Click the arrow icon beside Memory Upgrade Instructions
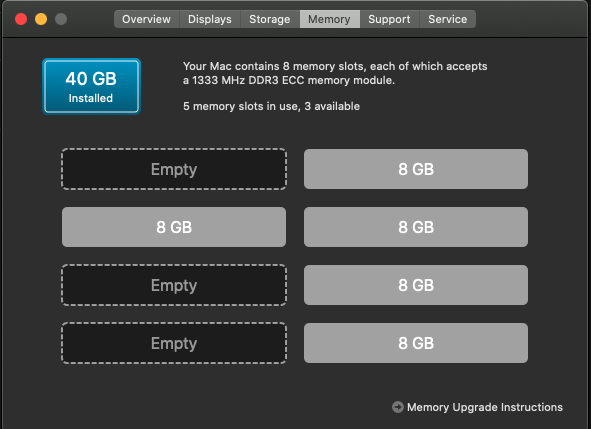 [398, 407]
